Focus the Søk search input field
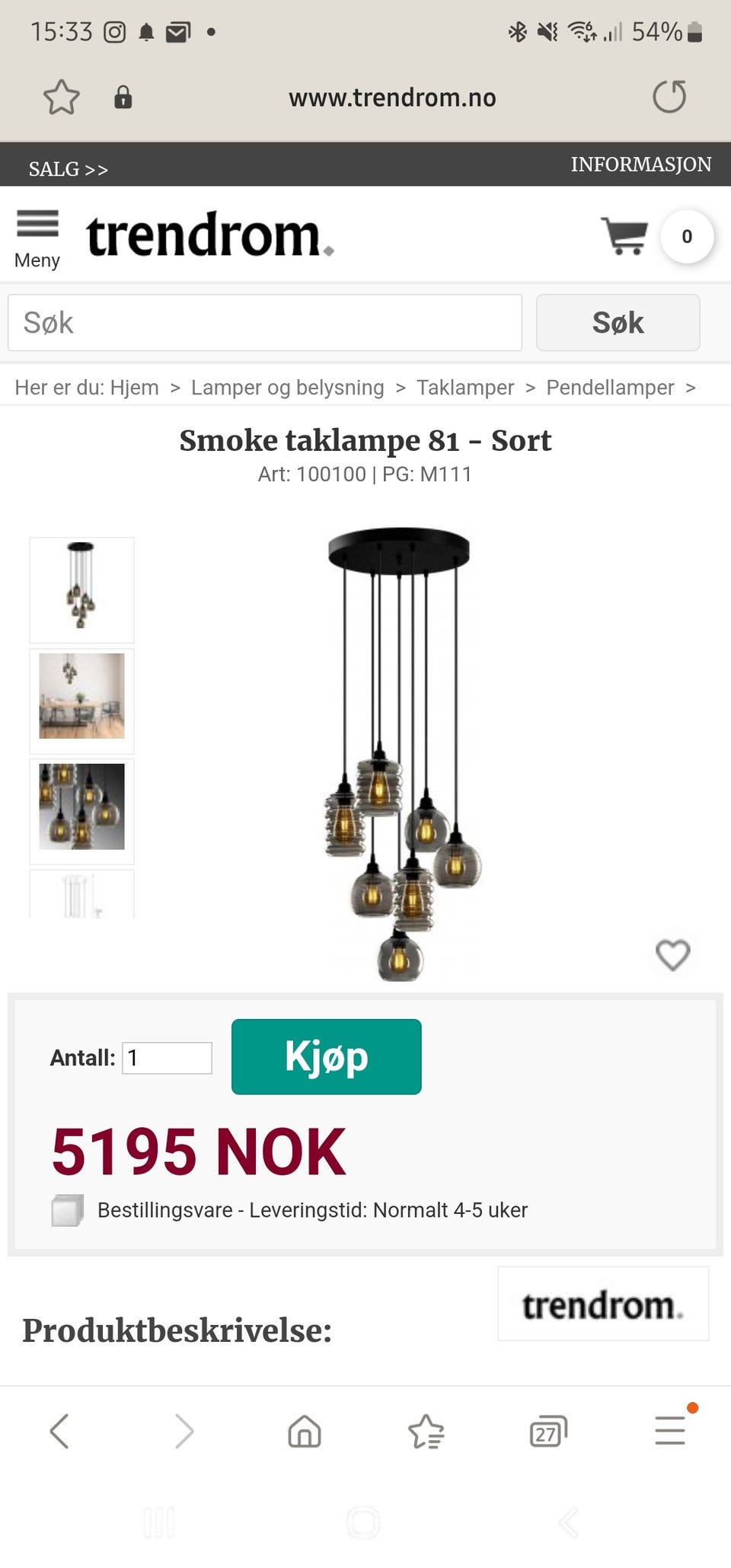This screenshot has height=1568, width=731. pos(265,323)
